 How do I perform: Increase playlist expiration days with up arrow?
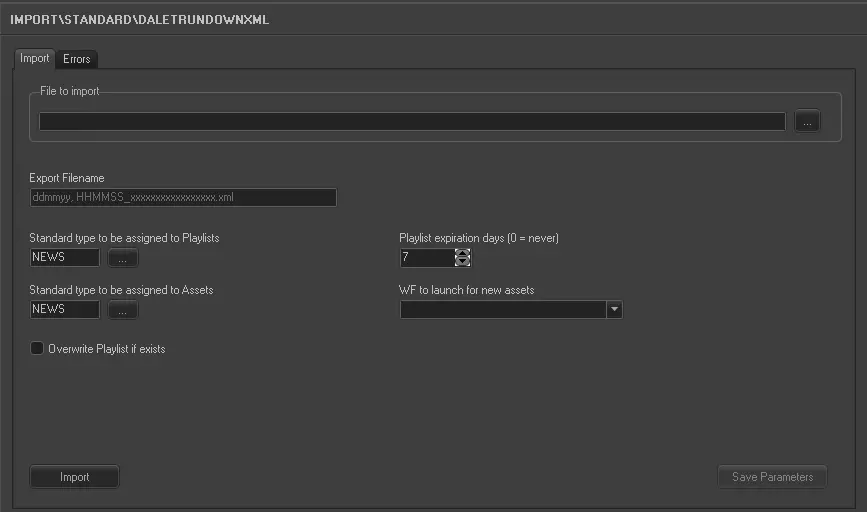(x=462, y=254)
